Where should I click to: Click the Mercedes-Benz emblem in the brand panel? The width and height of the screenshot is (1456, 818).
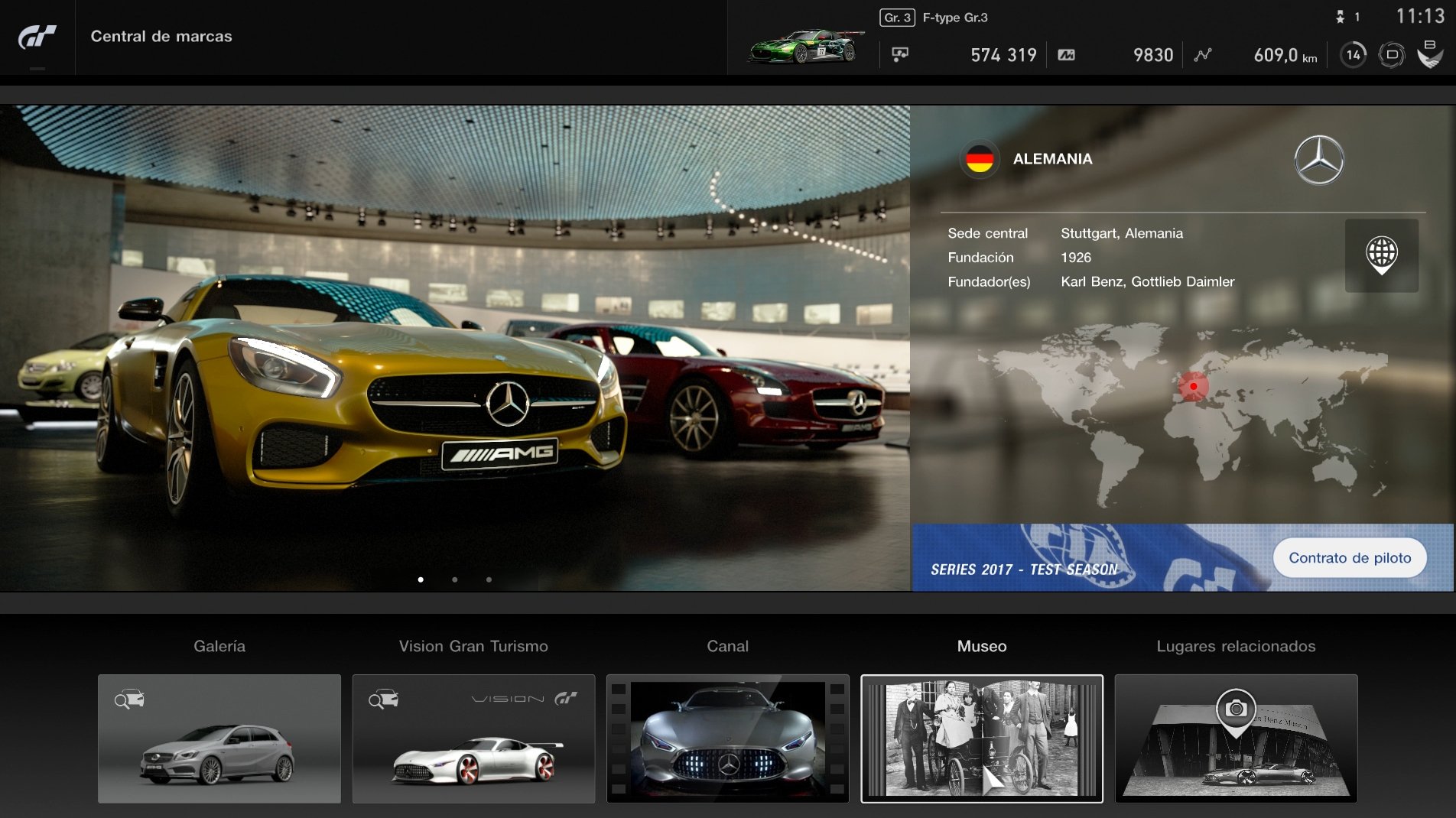[1321, 158]
